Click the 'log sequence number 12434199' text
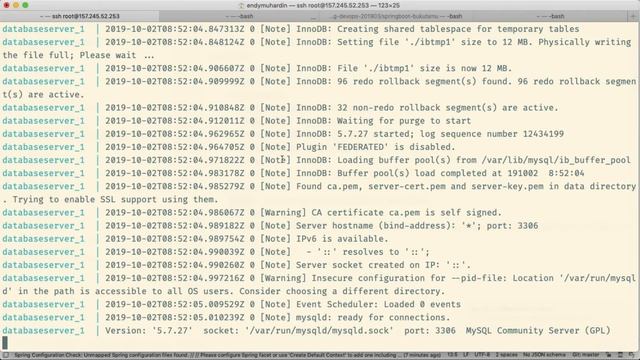This screenshot has width=640, height=360. click(491, 134)
